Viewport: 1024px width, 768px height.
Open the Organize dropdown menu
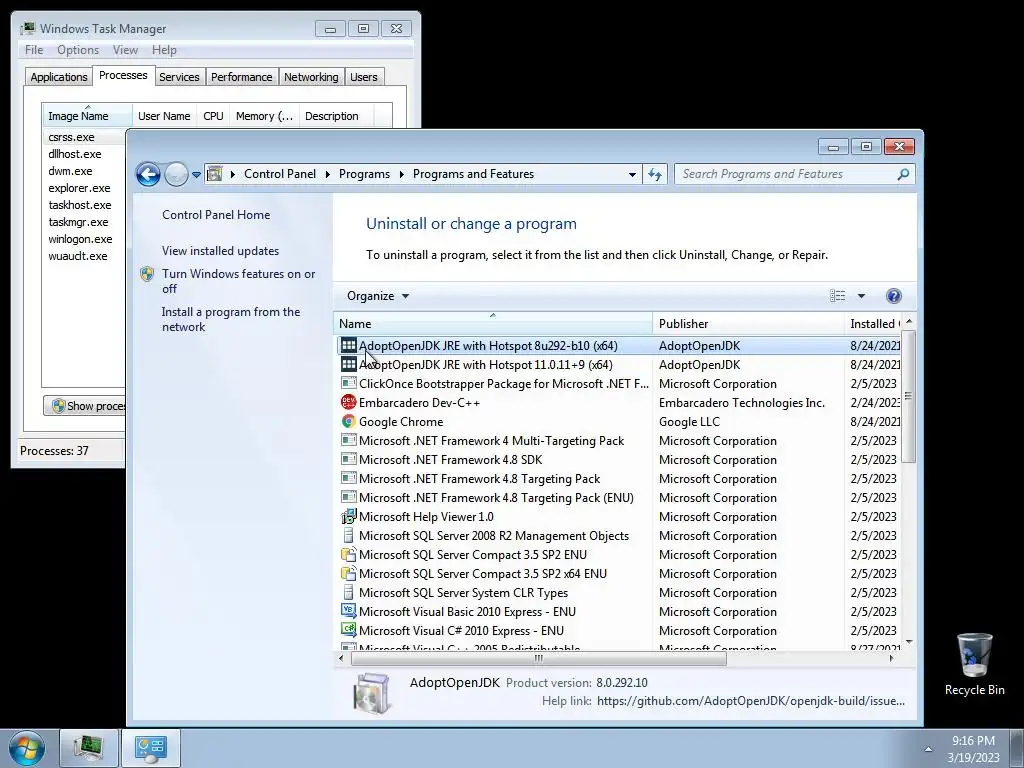click(378, 296)
